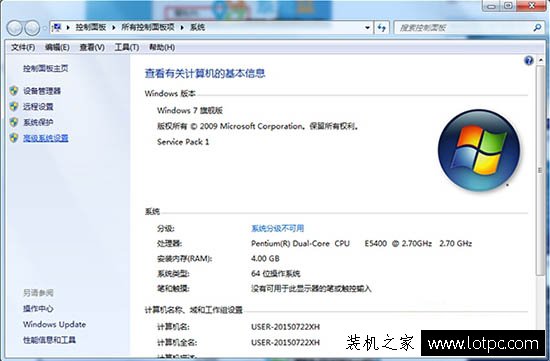550x361 pixels.
Task: Click the search magnifier icon
Action: click(x=537, y=28)
